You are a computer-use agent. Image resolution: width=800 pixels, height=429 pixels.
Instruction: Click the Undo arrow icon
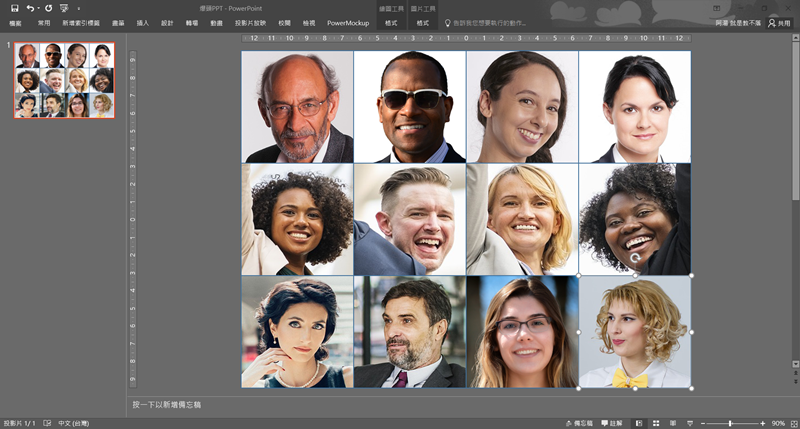(30, 8)
